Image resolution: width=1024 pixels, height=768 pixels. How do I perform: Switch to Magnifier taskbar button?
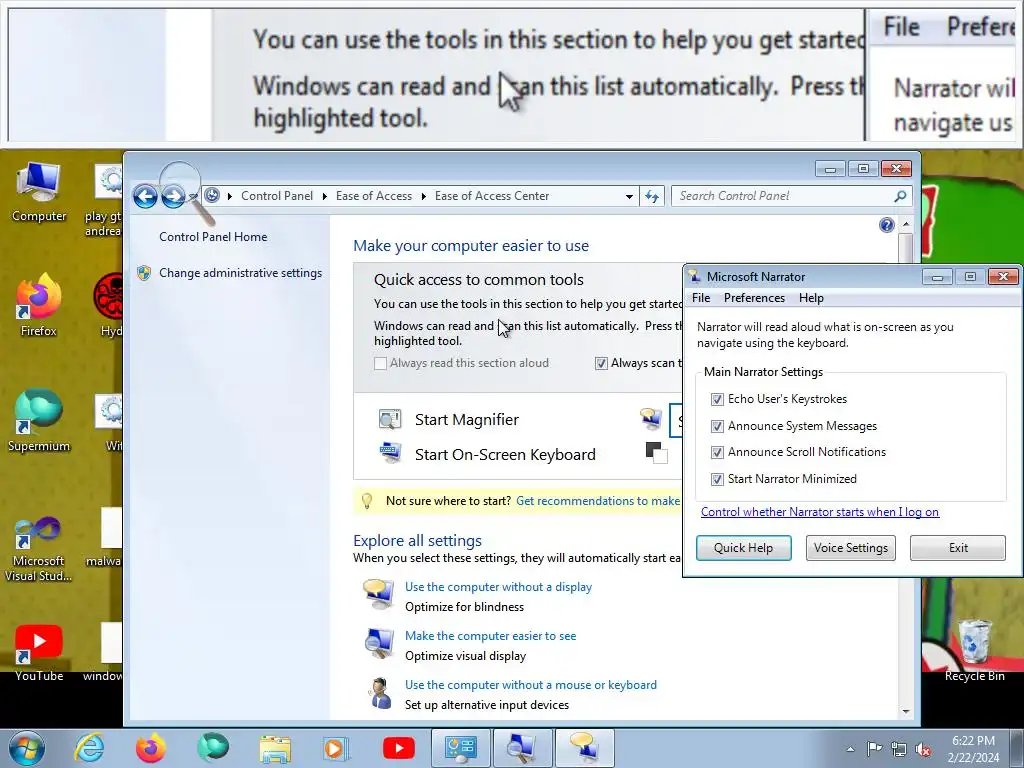[522, 748]
